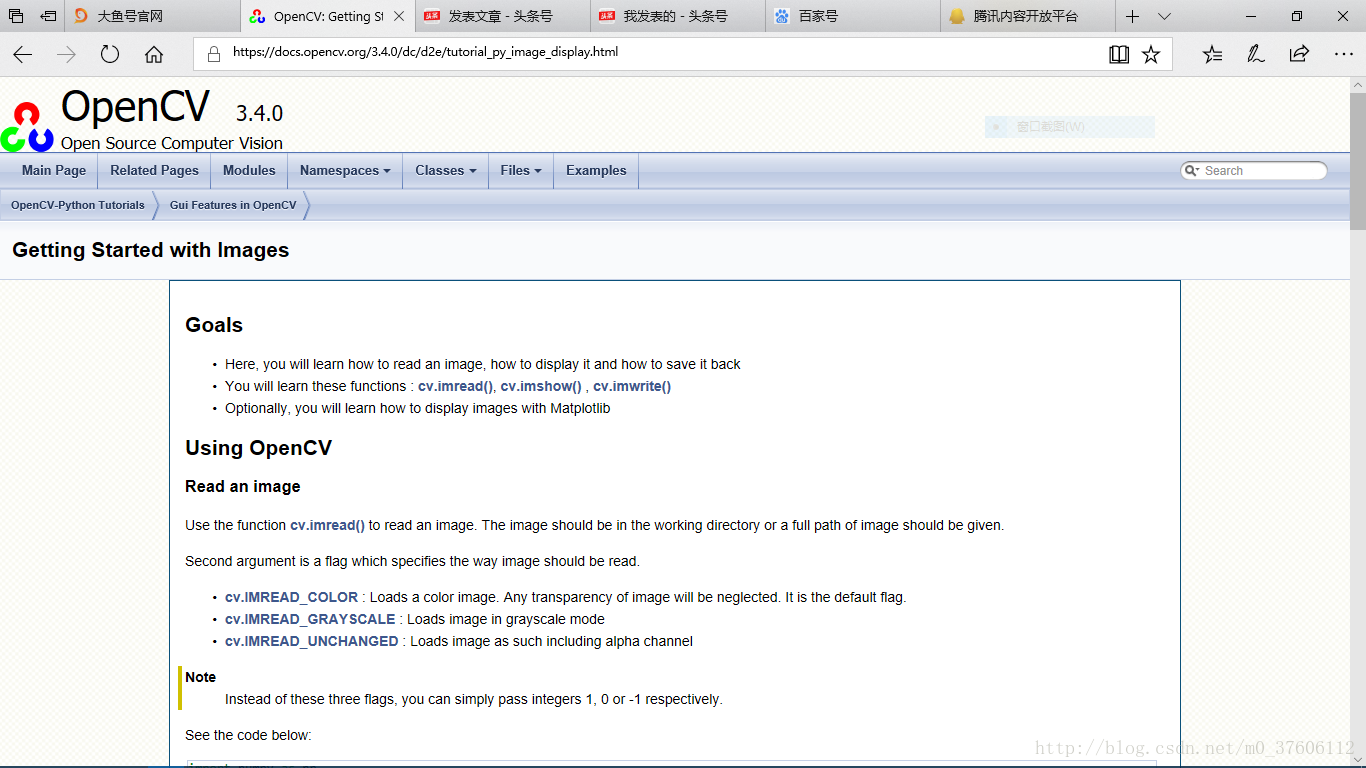Click the Open Source Computer Vision tagline
Screen dimensions: 1366x768
click(172, 143)
